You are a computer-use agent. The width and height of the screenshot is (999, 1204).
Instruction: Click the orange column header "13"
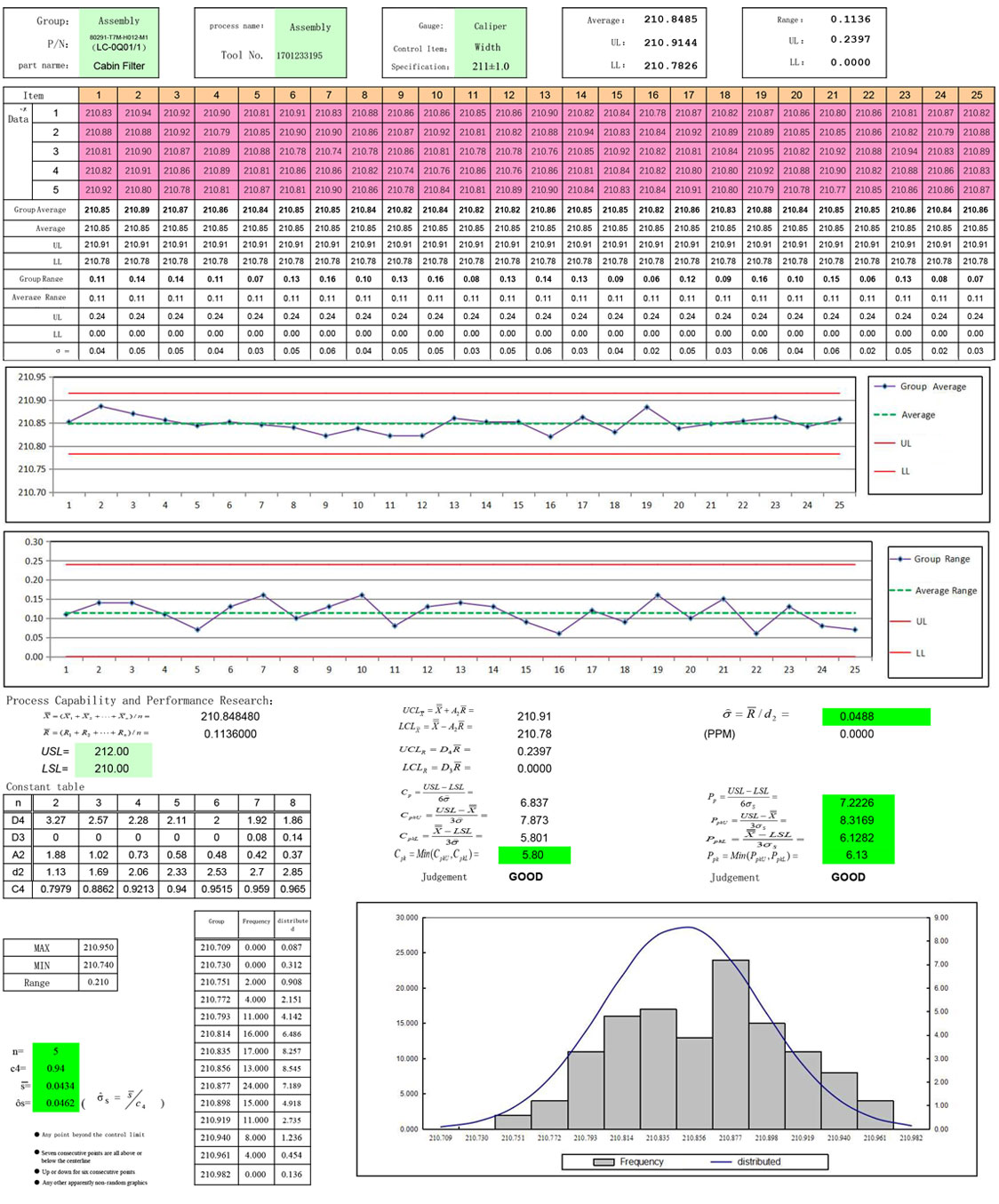click(544, 95)
